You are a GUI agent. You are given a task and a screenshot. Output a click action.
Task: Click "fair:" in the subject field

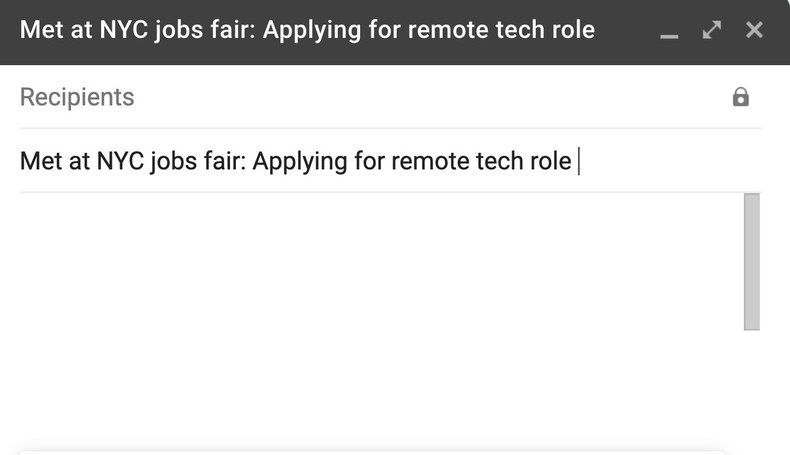click(223, 161)
